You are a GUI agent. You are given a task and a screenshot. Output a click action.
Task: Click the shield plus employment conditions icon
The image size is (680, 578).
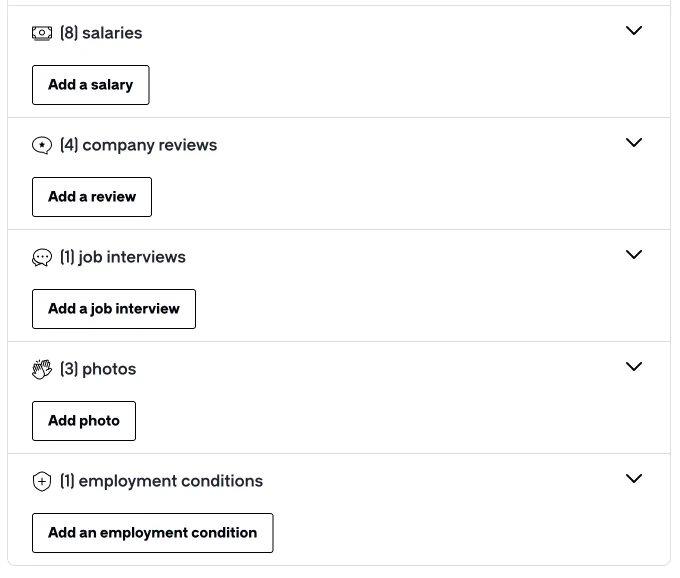coord(42,481)
